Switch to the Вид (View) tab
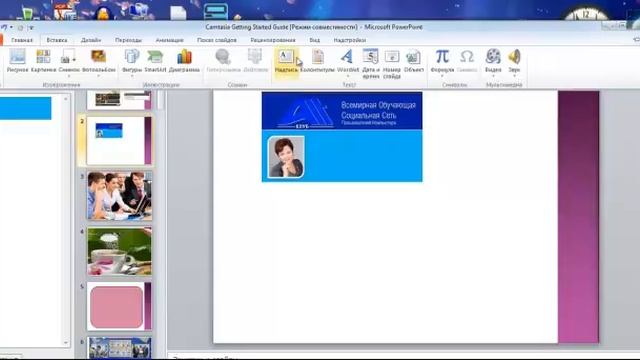This screenshot has height=360, width=640. pos(314,40)
